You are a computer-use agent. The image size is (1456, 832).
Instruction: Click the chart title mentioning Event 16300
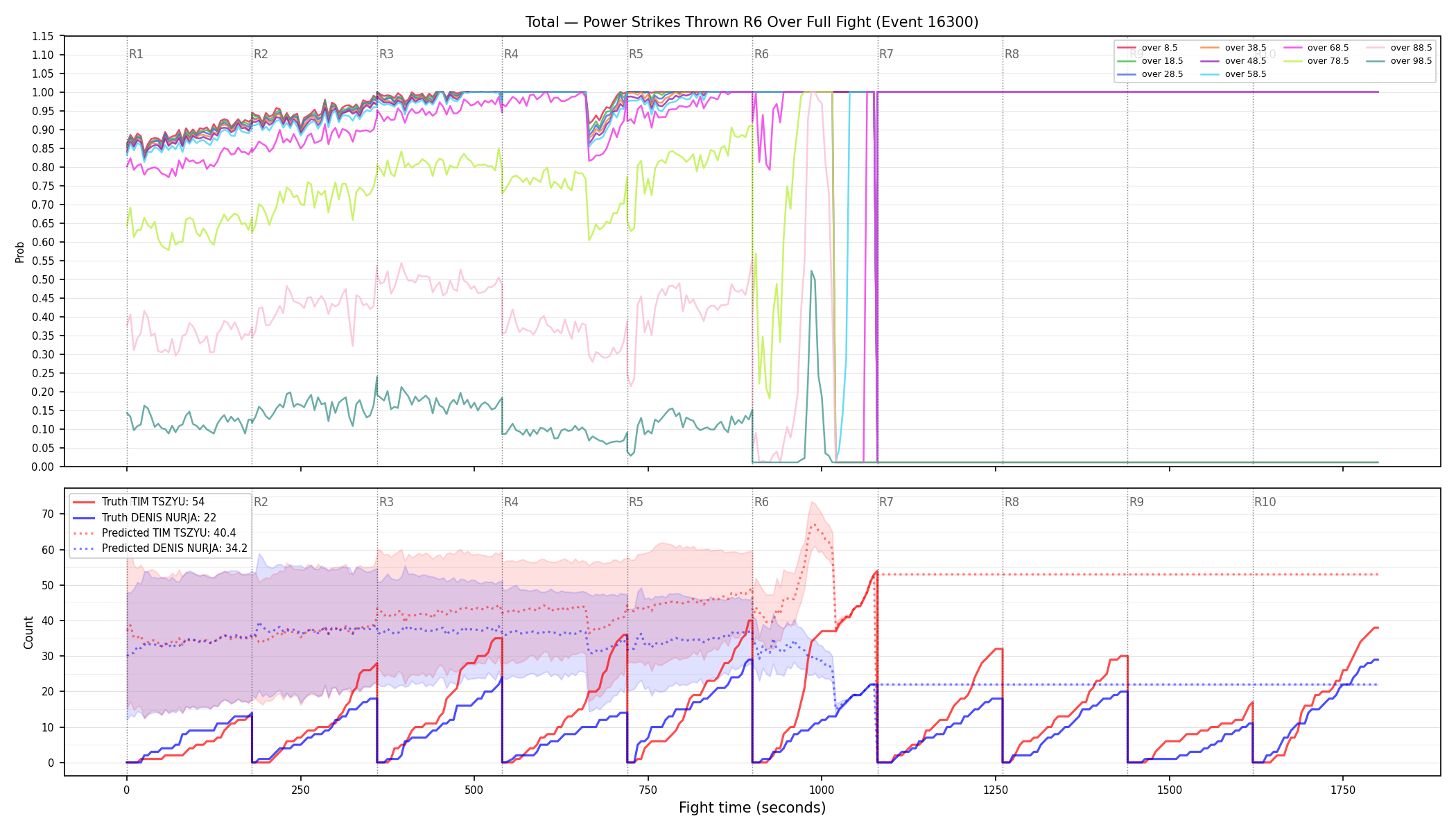752,22
